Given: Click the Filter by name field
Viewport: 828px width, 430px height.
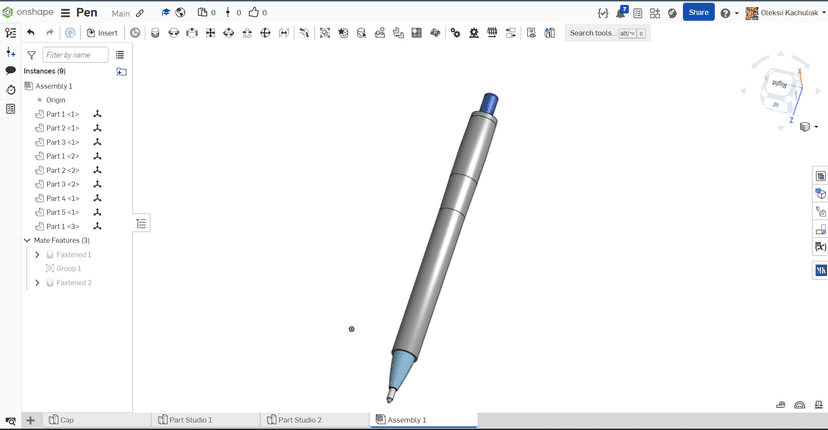Looking at the screenshot, I should pyautogui.click(x=75, y=55).
